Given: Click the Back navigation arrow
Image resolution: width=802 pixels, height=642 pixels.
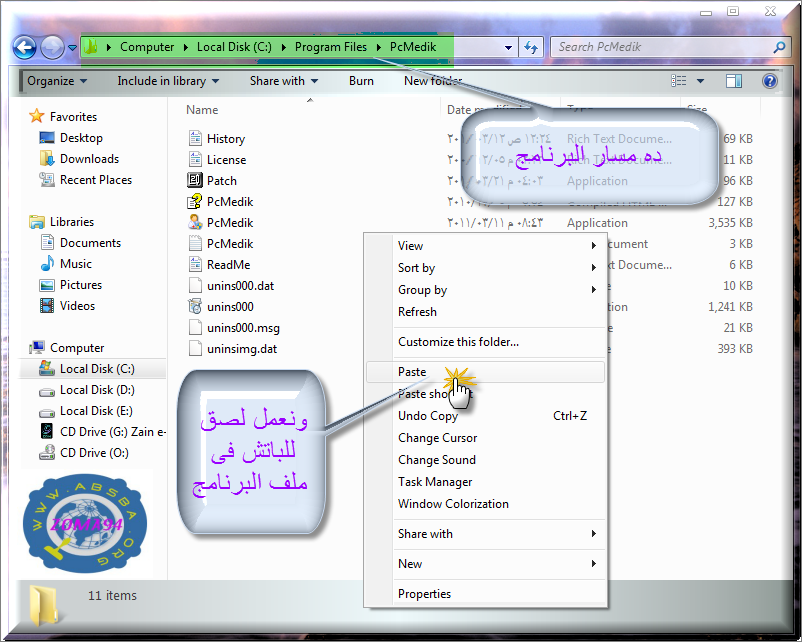Looking at the screenshot, I should pyautogui.click(x=24, y=48).
